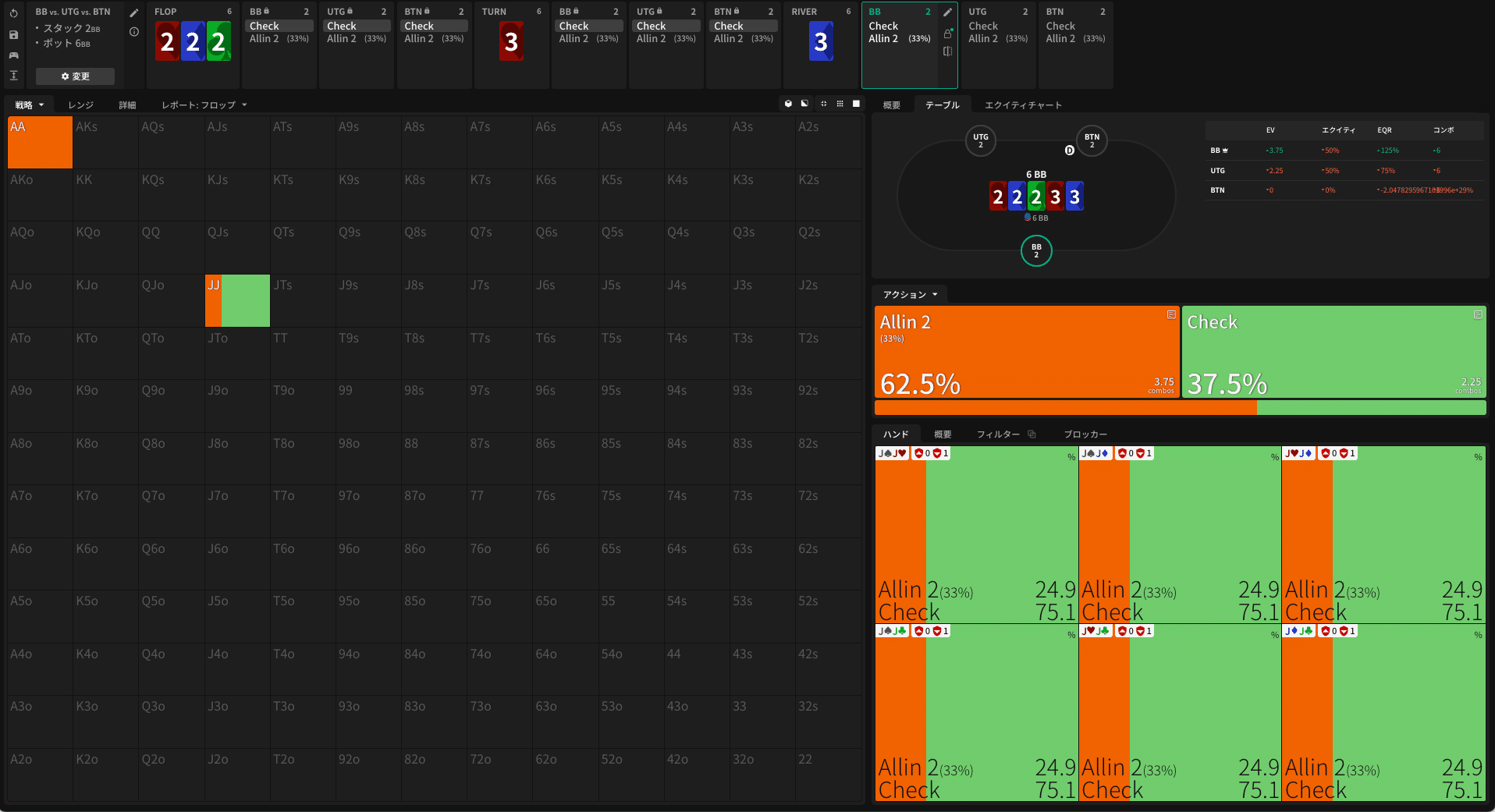Click the pencil edit icon in BB action card

(947, 12)
